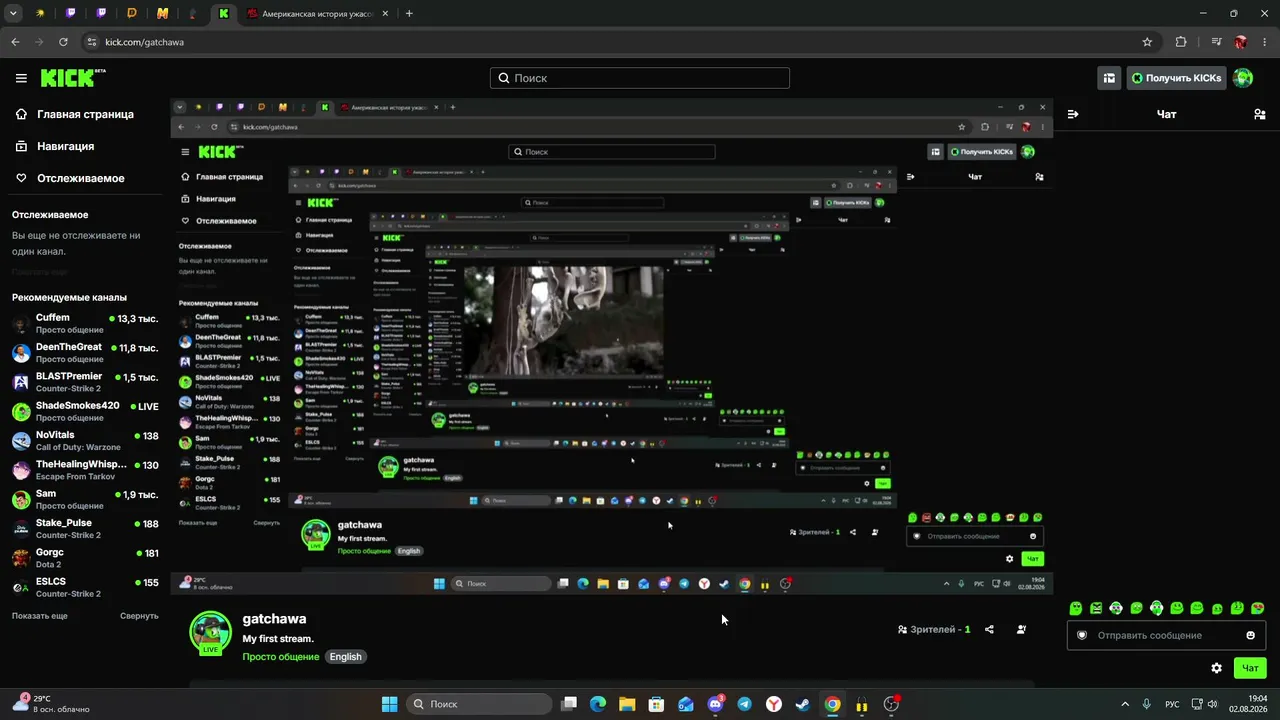Show hidden system tray icons
Screen dimensions: 1280x720
pos(1125,704)
